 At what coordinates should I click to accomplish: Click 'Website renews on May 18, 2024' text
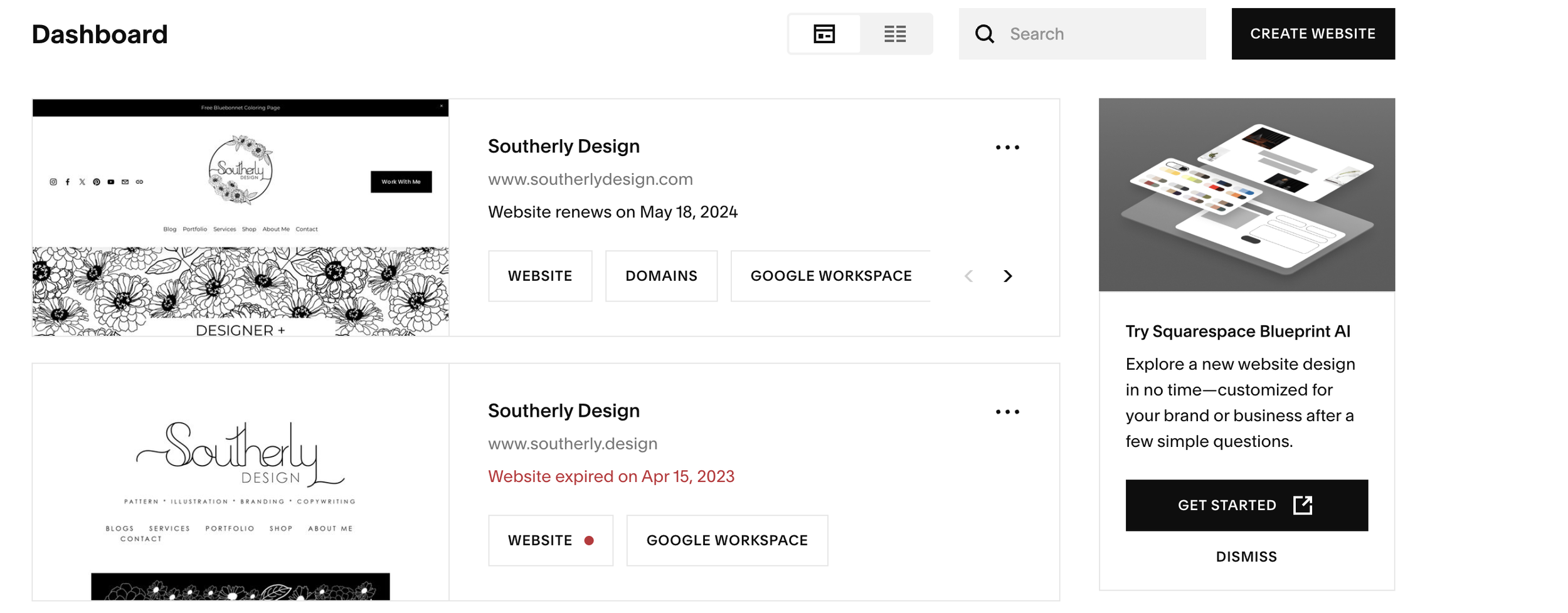(613, 212)
